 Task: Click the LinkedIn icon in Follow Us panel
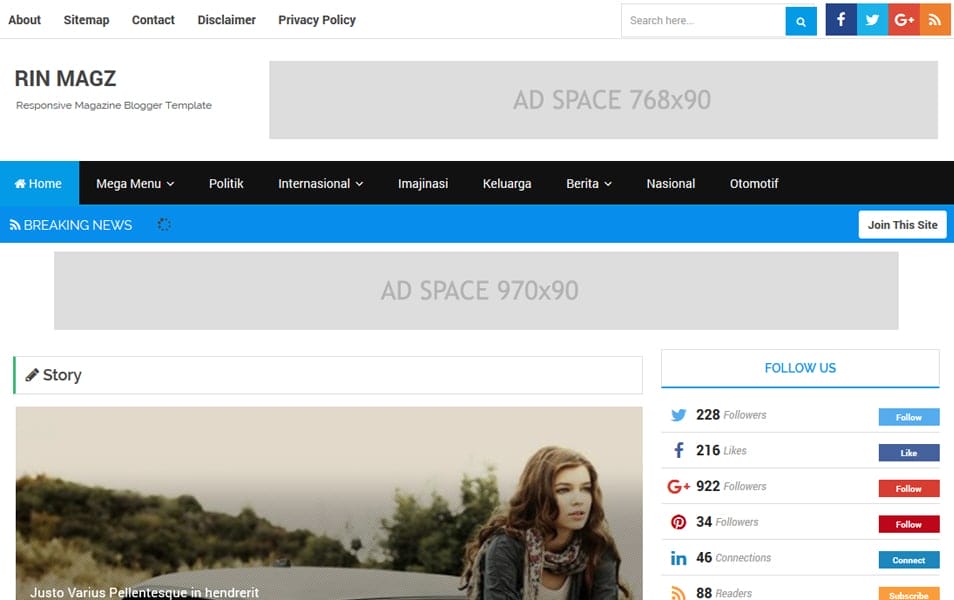679,557
